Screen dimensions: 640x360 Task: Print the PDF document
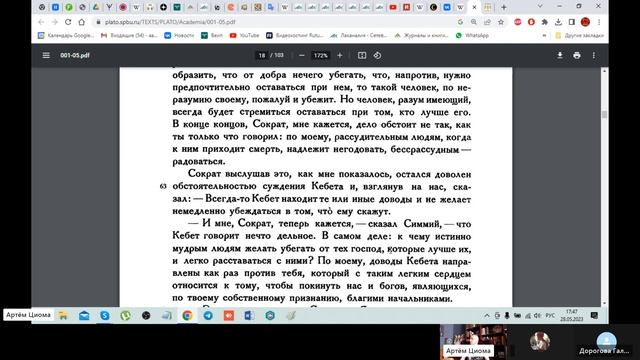pos(577,55)
